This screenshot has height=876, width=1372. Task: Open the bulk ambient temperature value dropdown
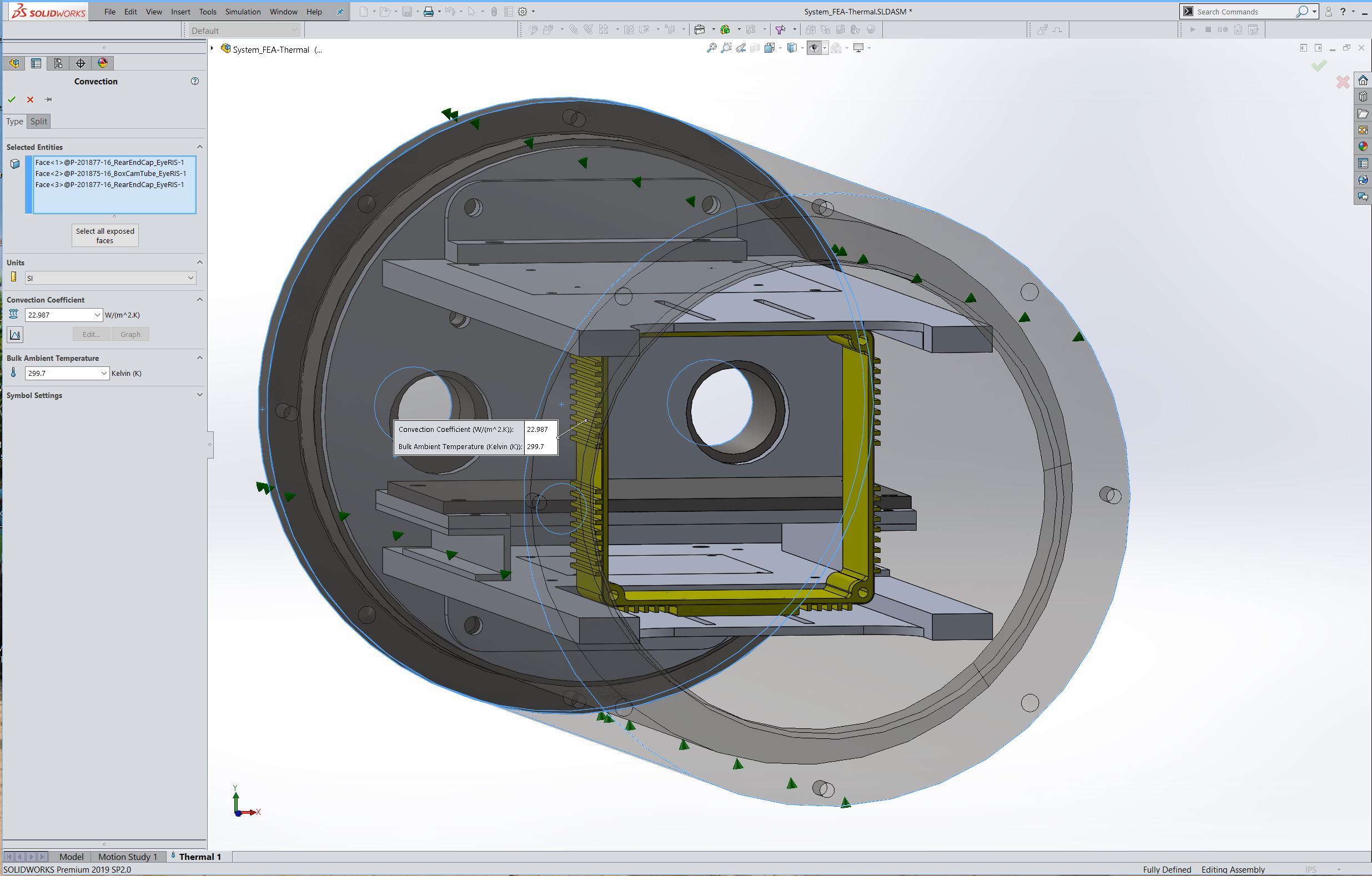pos(104,374)
